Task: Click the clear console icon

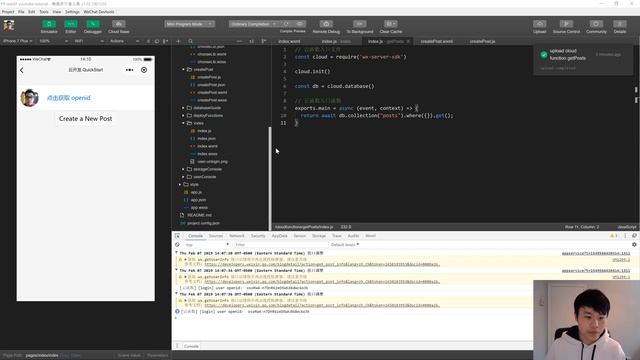Action: [x=177, y=245]
